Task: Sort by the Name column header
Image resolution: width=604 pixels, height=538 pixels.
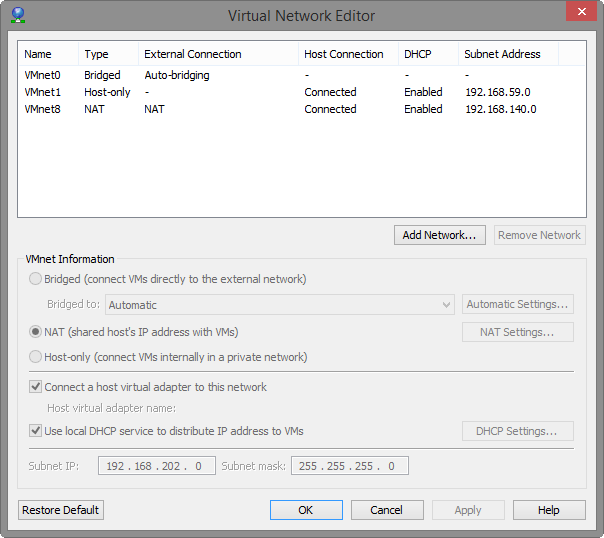Action: (x=49, y=54)
